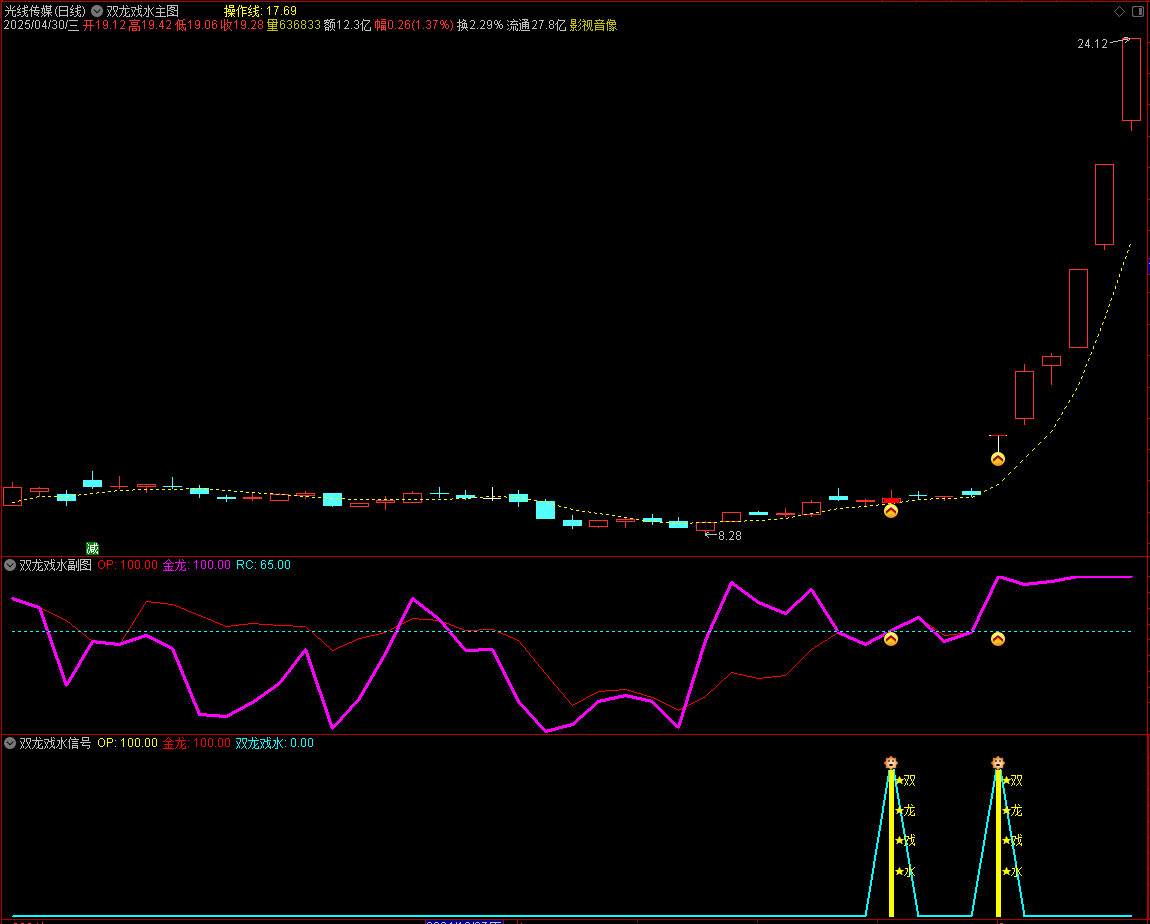The image size is (1150, 924).
Task: Click the yellow bar of right signal spike
Action: point(998,843)
